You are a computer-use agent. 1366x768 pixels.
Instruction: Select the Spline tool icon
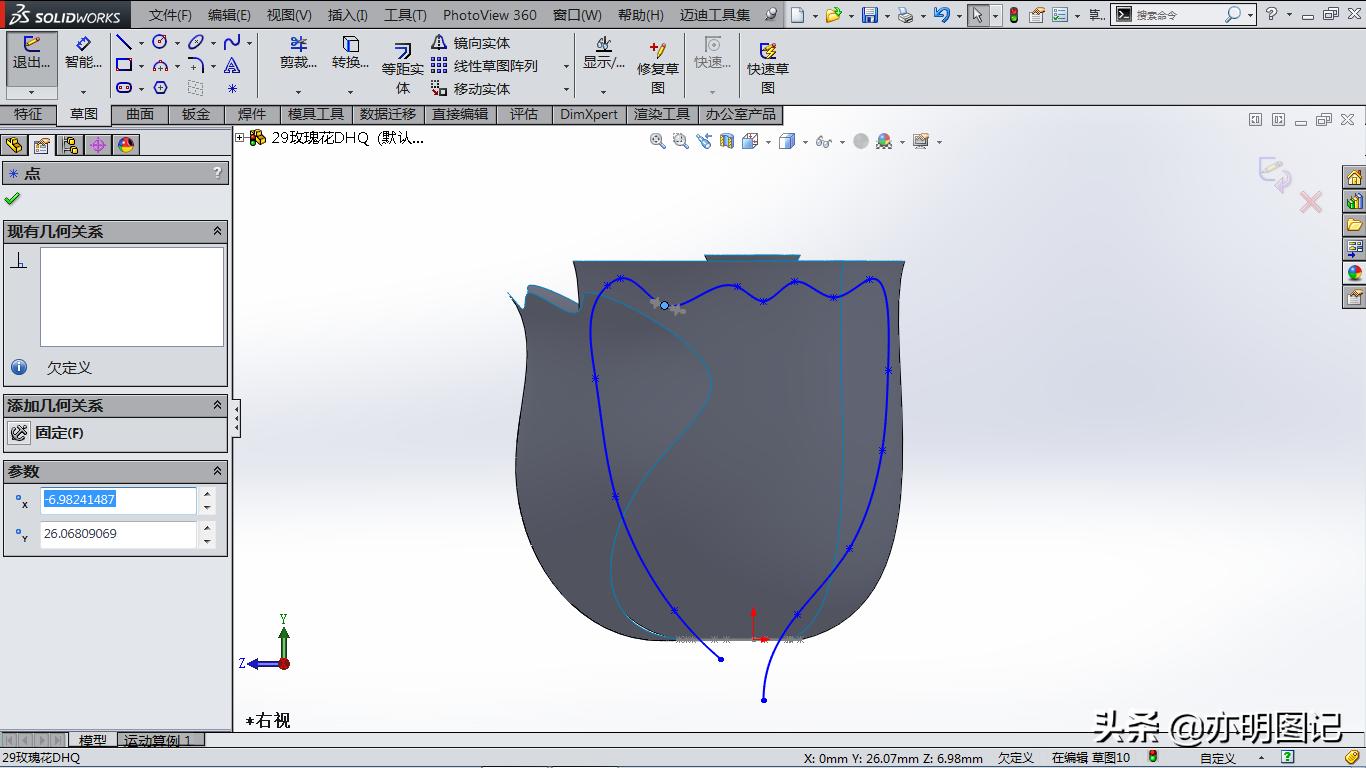click(x=232, y=42)
